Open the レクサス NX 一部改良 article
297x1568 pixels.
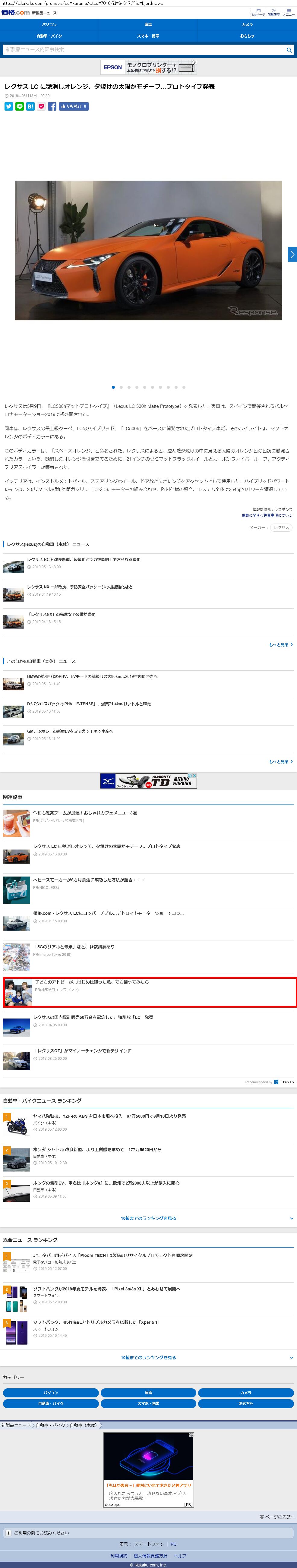click(x=80, y=587)
